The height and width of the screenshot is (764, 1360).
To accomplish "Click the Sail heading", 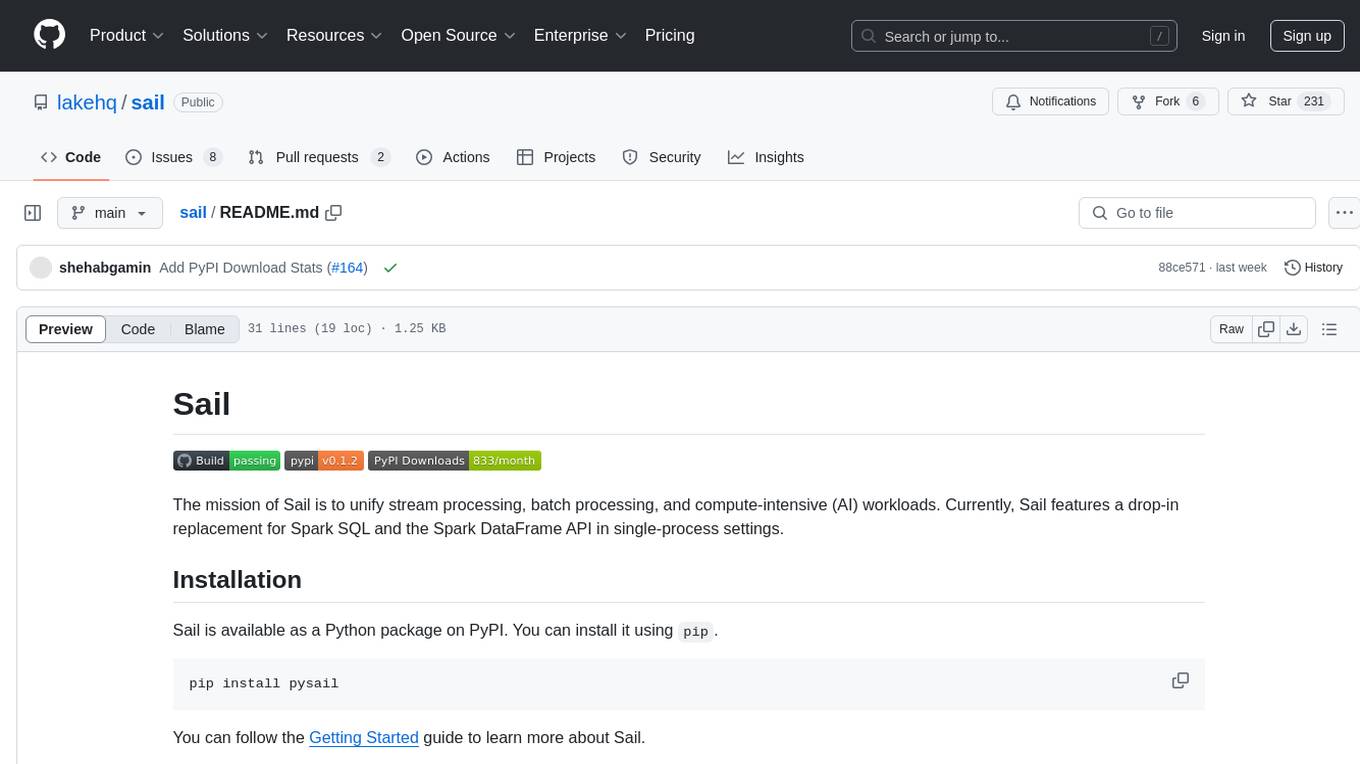I will (x=201, y=404).
